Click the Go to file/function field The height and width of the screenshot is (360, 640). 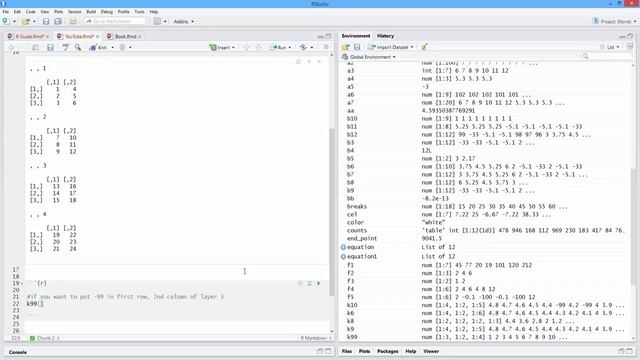click(x=115, y=21)
